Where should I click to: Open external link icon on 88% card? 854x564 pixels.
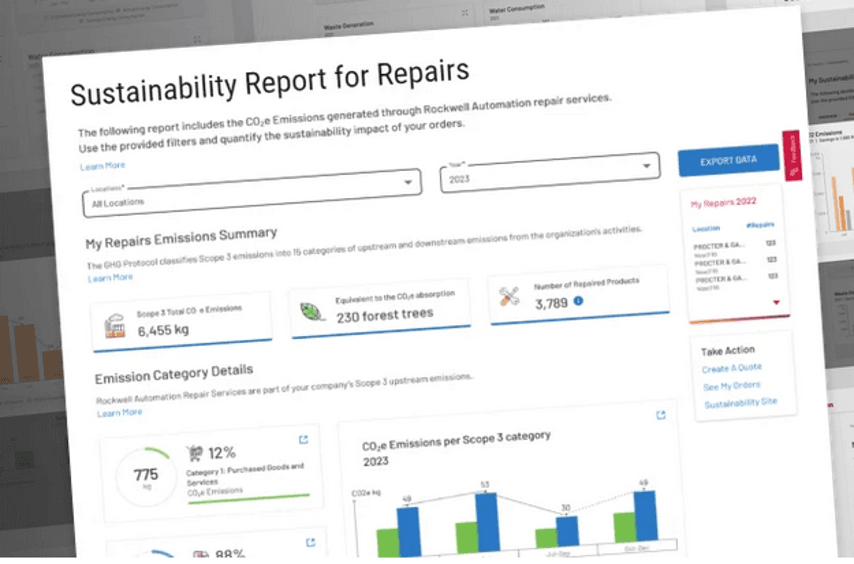310,543
